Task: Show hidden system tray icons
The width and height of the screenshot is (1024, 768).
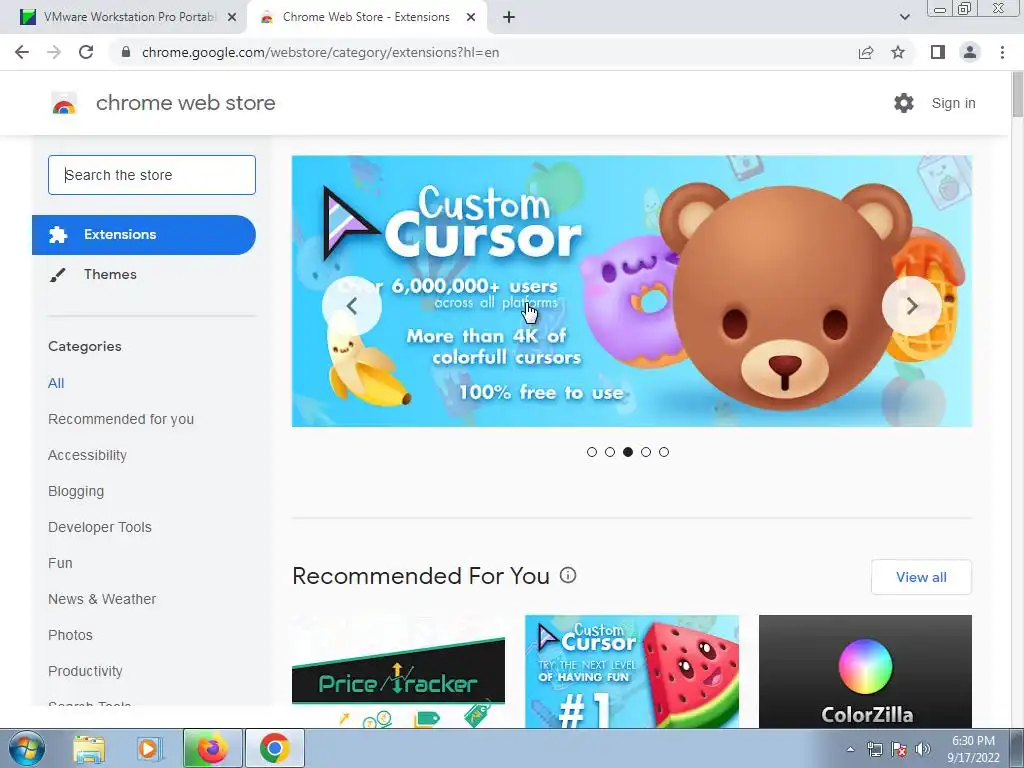Action: tap(850, 749)
